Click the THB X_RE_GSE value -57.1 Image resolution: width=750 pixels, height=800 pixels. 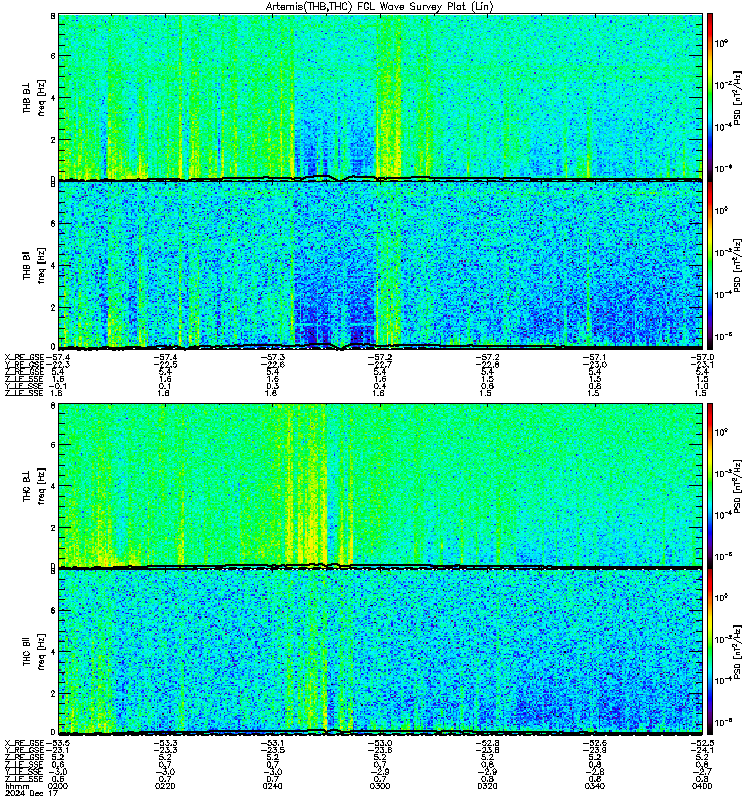point(595,357)
